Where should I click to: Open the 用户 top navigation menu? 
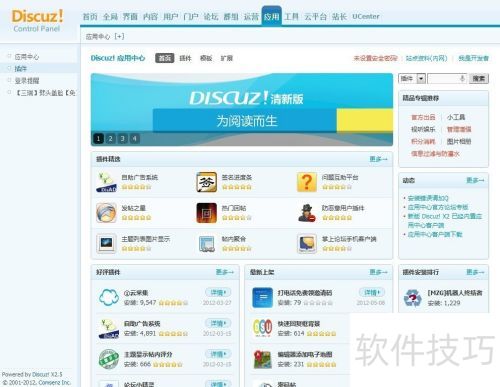(x=171, y=16)
